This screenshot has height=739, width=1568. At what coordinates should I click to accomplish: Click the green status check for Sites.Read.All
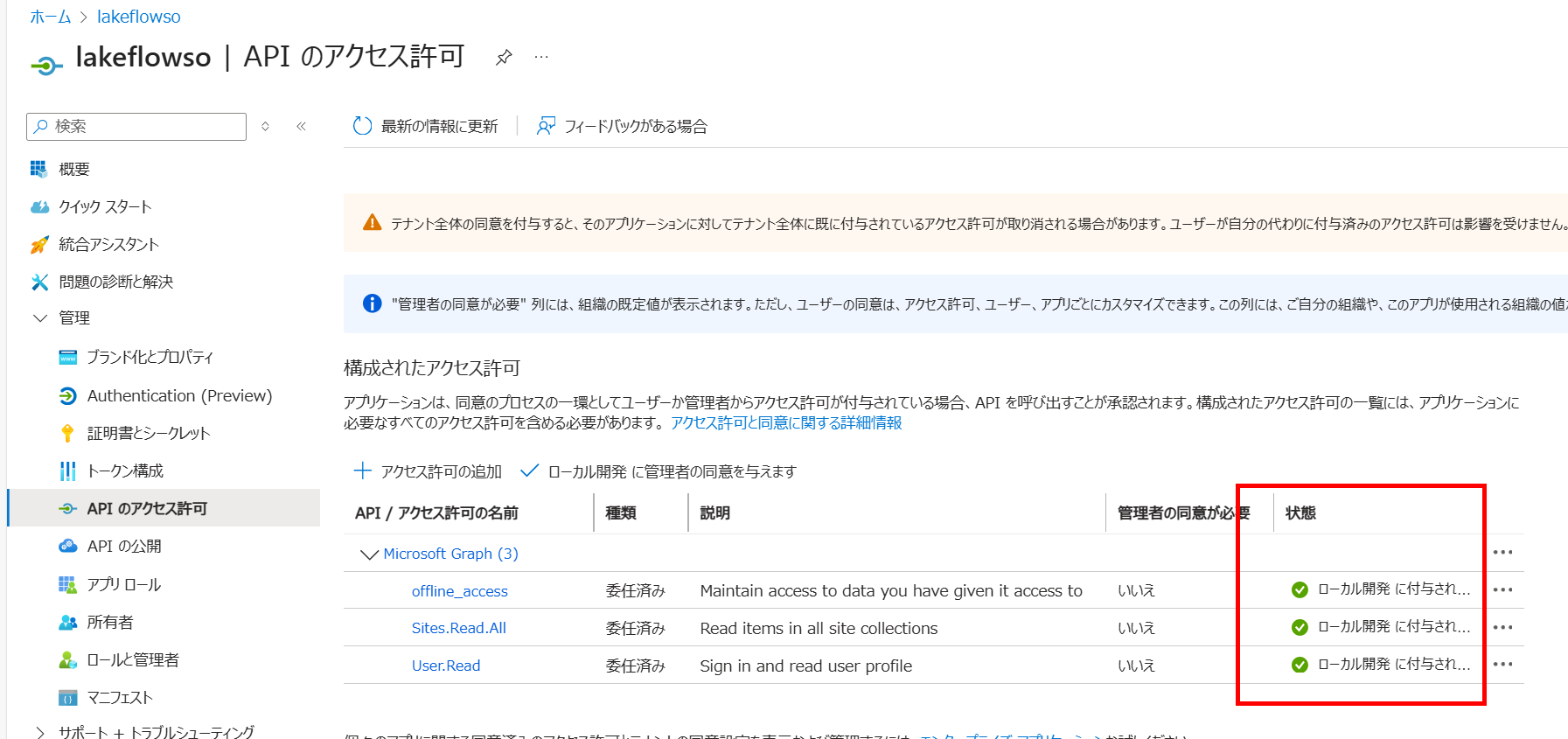click(1300, 627)
